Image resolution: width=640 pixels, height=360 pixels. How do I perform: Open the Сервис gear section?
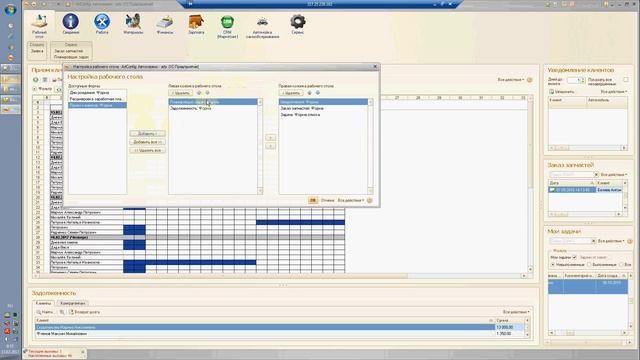(298, 24)
